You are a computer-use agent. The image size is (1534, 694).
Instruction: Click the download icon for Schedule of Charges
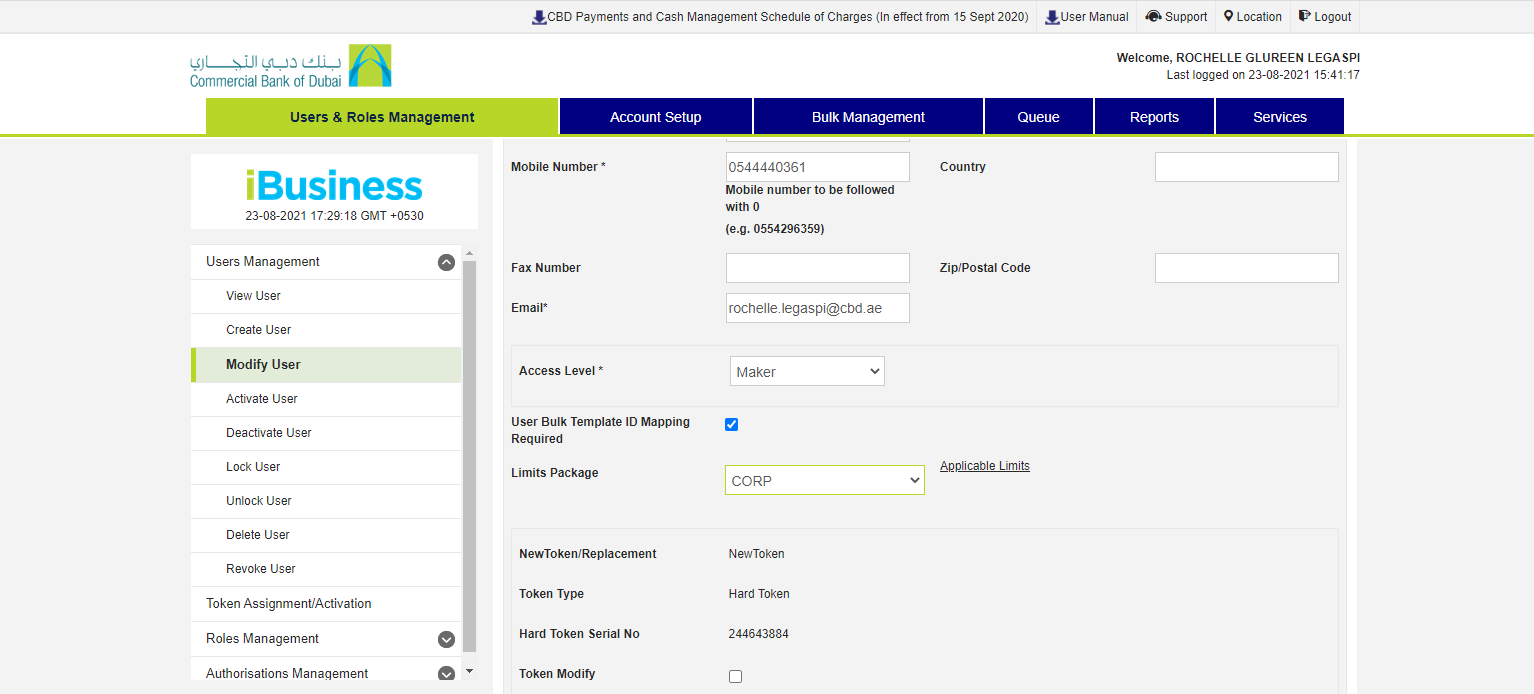[x=539, y=17]
